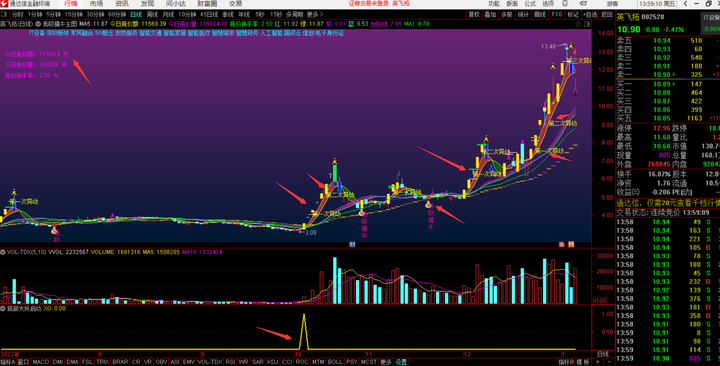Image resolution: width=720 pixels, height=366 pixels.
Task: Open the 市场 menu tab
Action: click(x=96, y=4)
